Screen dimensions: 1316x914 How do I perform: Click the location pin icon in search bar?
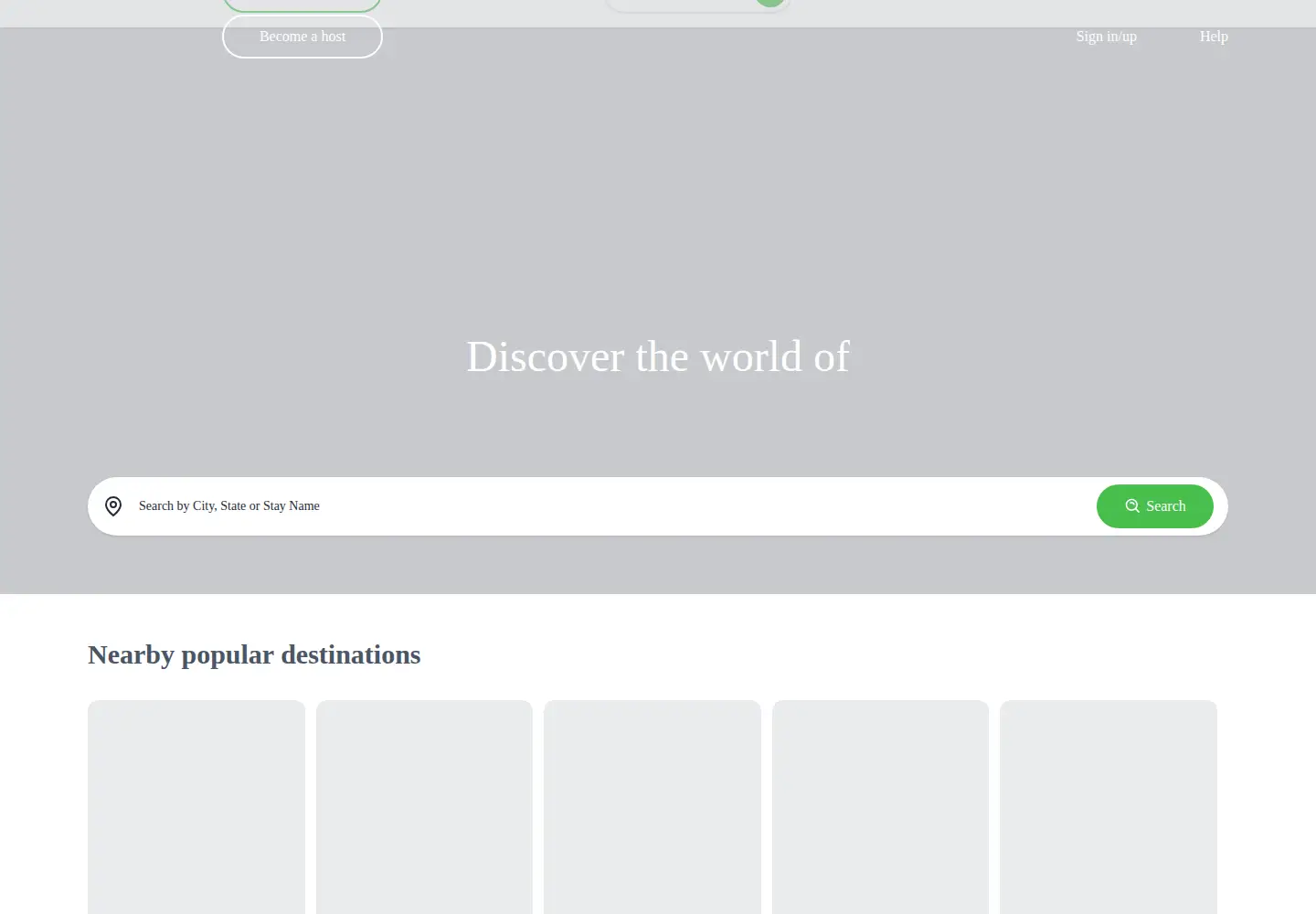click(113, 506)
